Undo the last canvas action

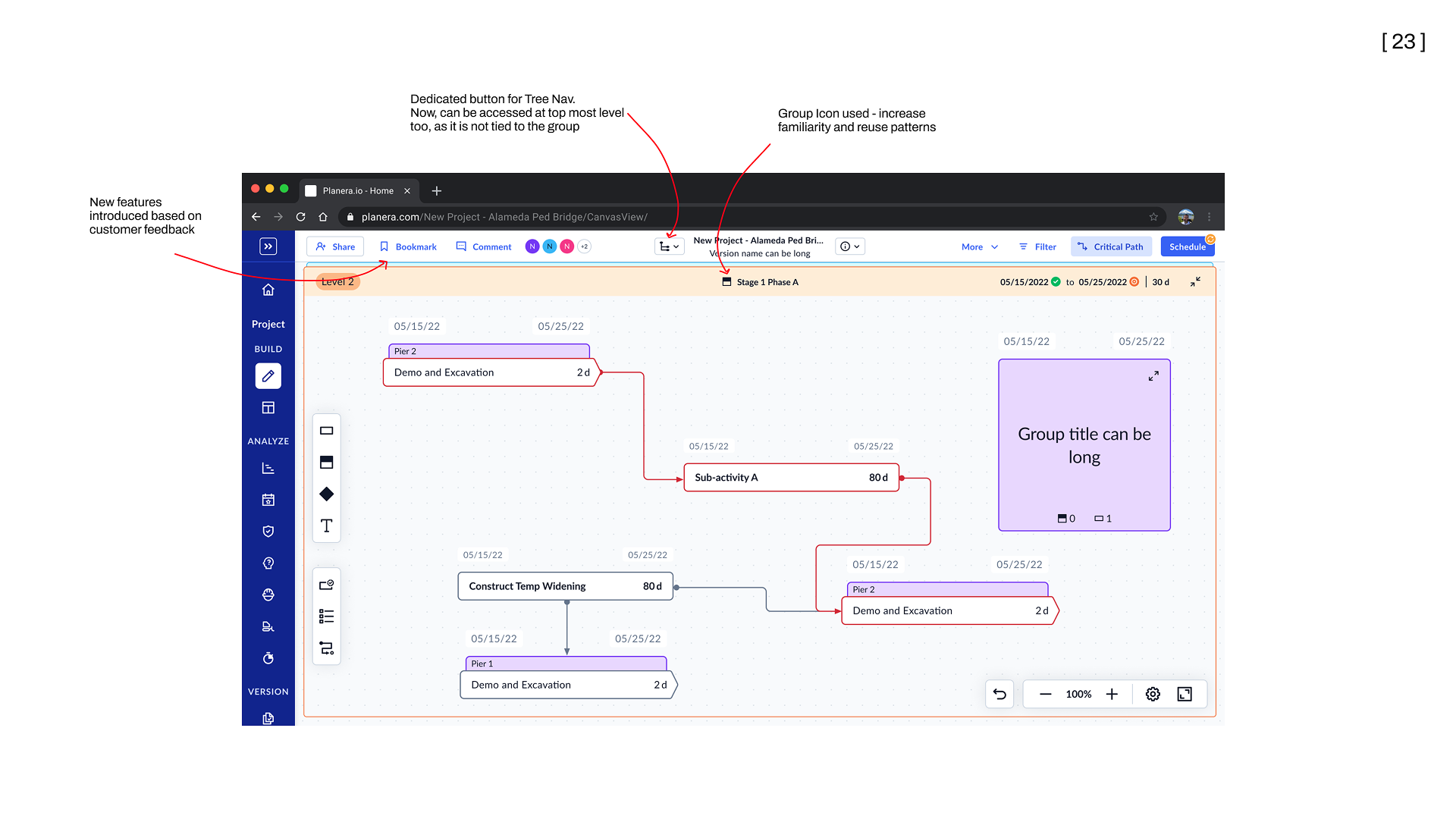pyautogui.click(x=999, y=694)
